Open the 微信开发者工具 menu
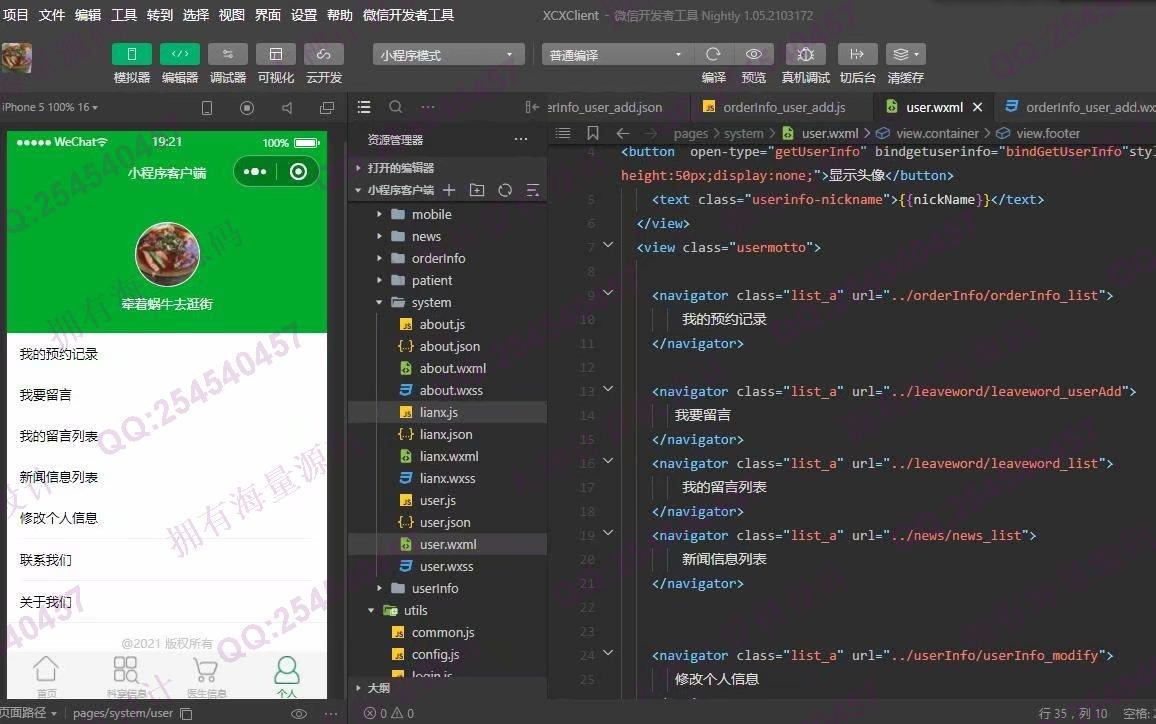The width and height of the screenshot is (1156, 724). pos(408,15)
